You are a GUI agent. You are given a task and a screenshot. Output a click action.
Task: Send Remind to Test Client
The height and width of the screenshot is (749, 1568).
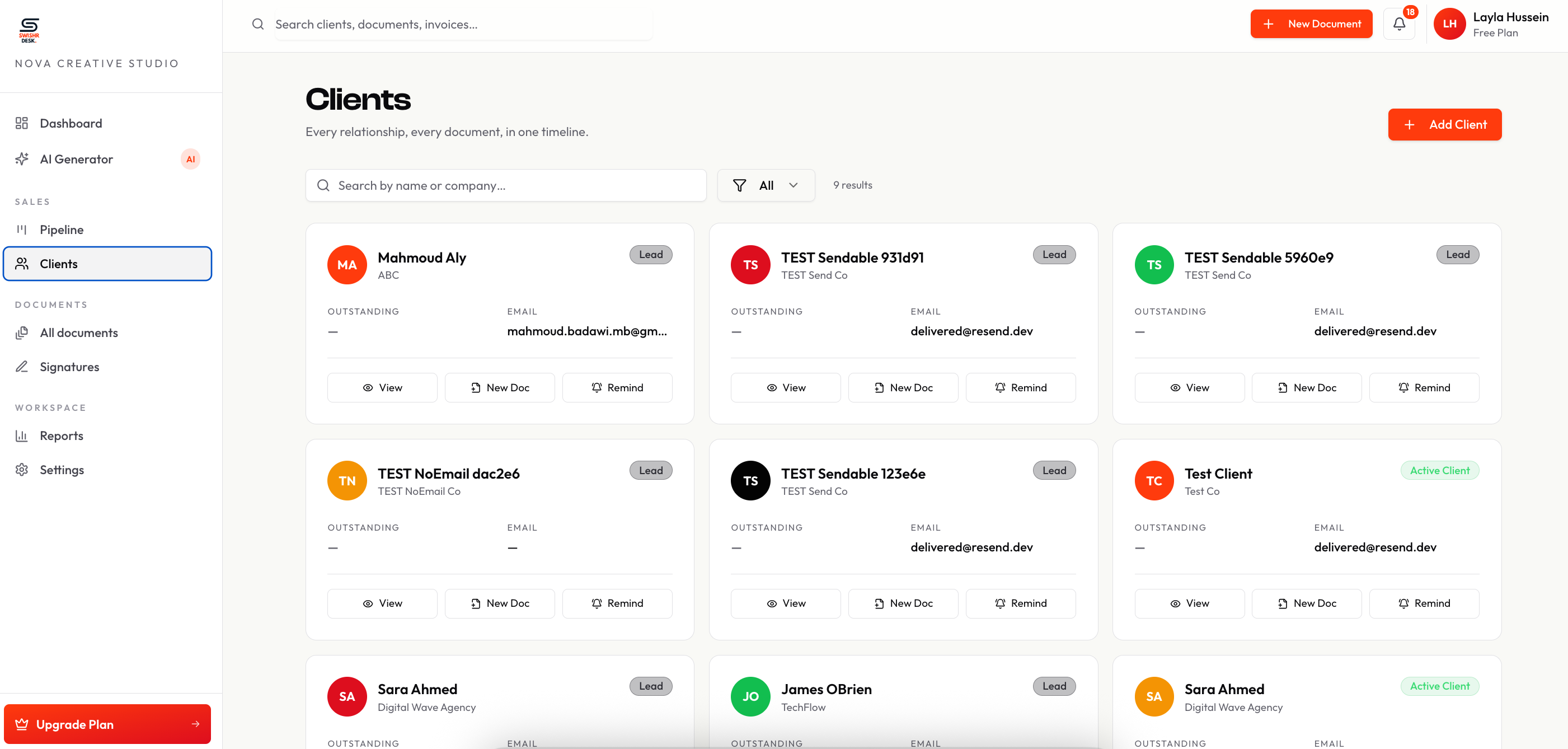click(1424, 603)
